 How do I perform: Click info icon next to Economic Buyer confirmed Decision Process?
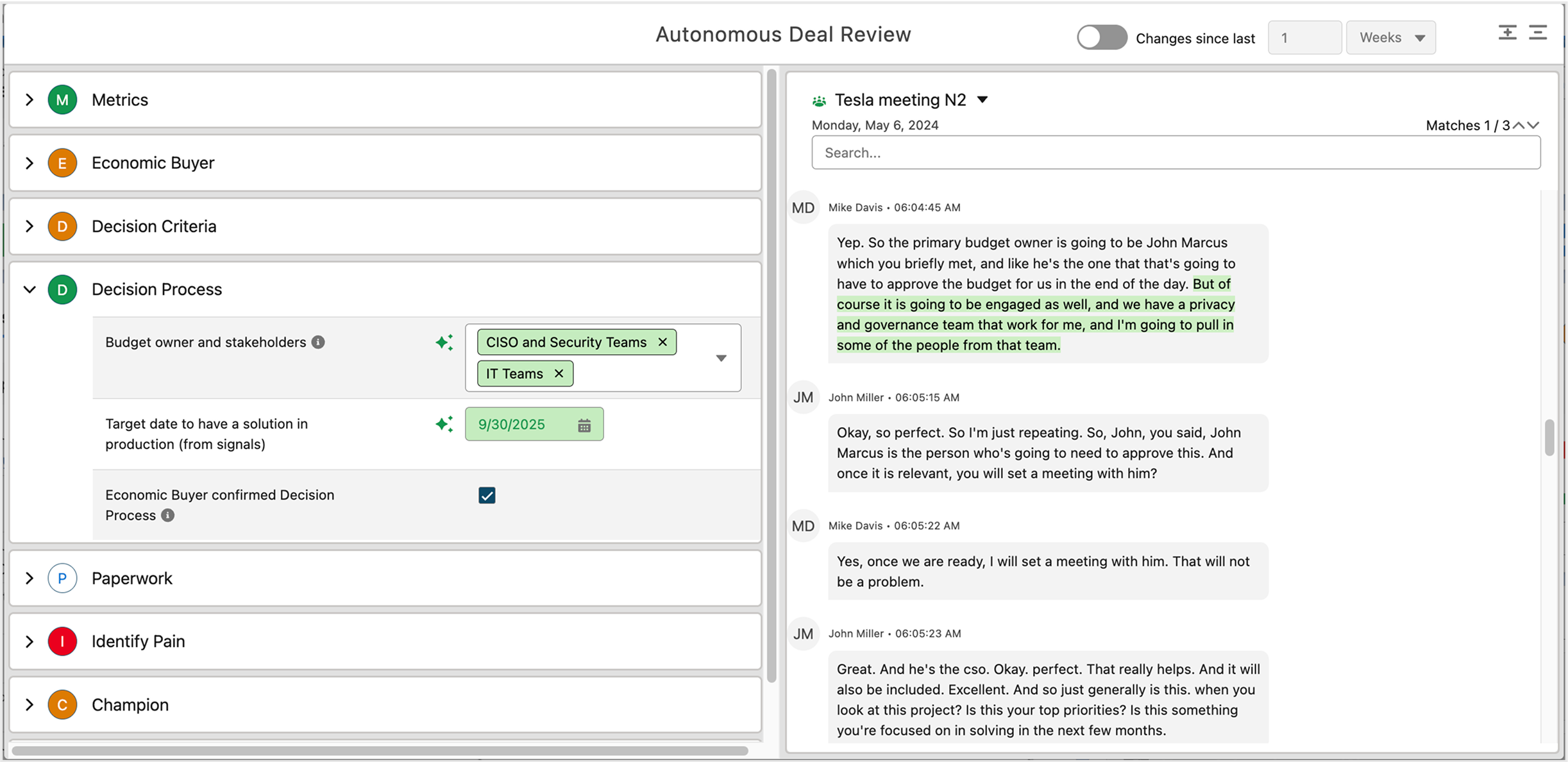coord(167,516)
